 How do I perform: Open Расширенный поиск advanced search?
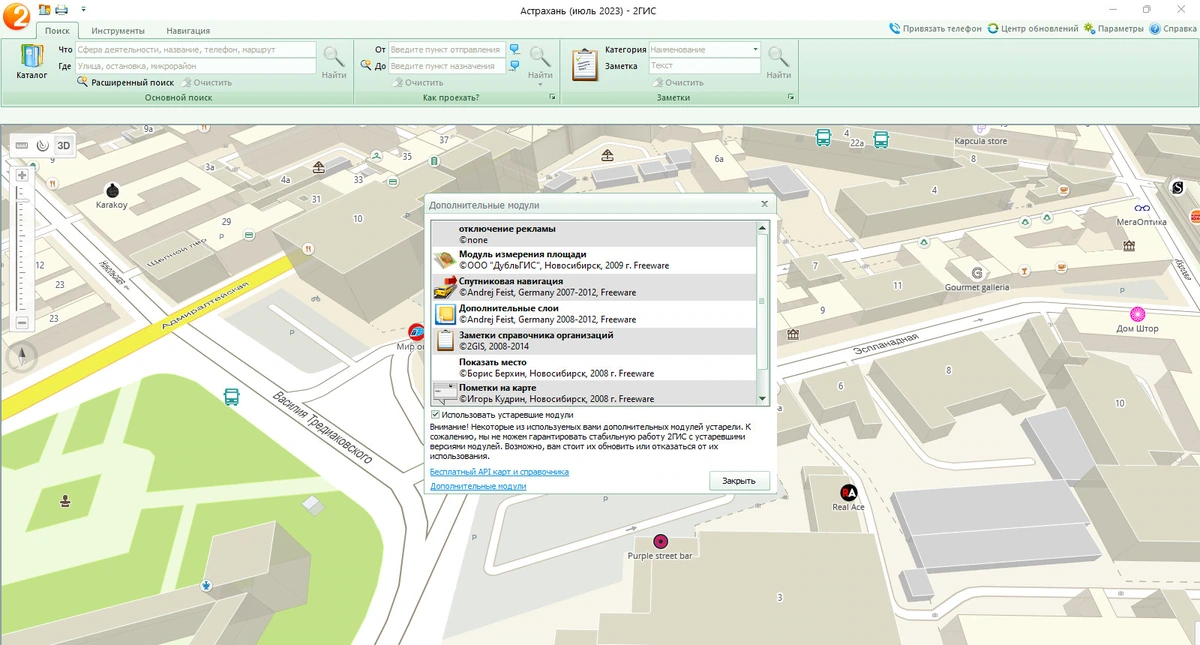click(125, 82)
